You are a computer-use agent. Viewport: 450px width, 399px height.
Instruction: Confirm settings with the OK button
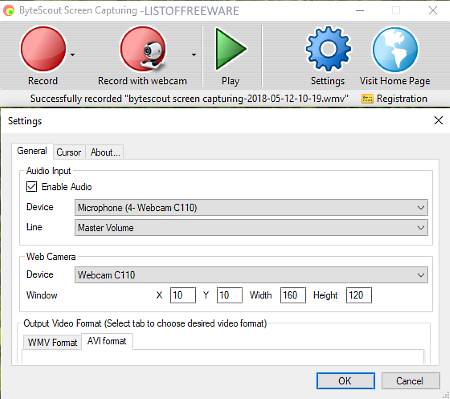pos(345,381)
